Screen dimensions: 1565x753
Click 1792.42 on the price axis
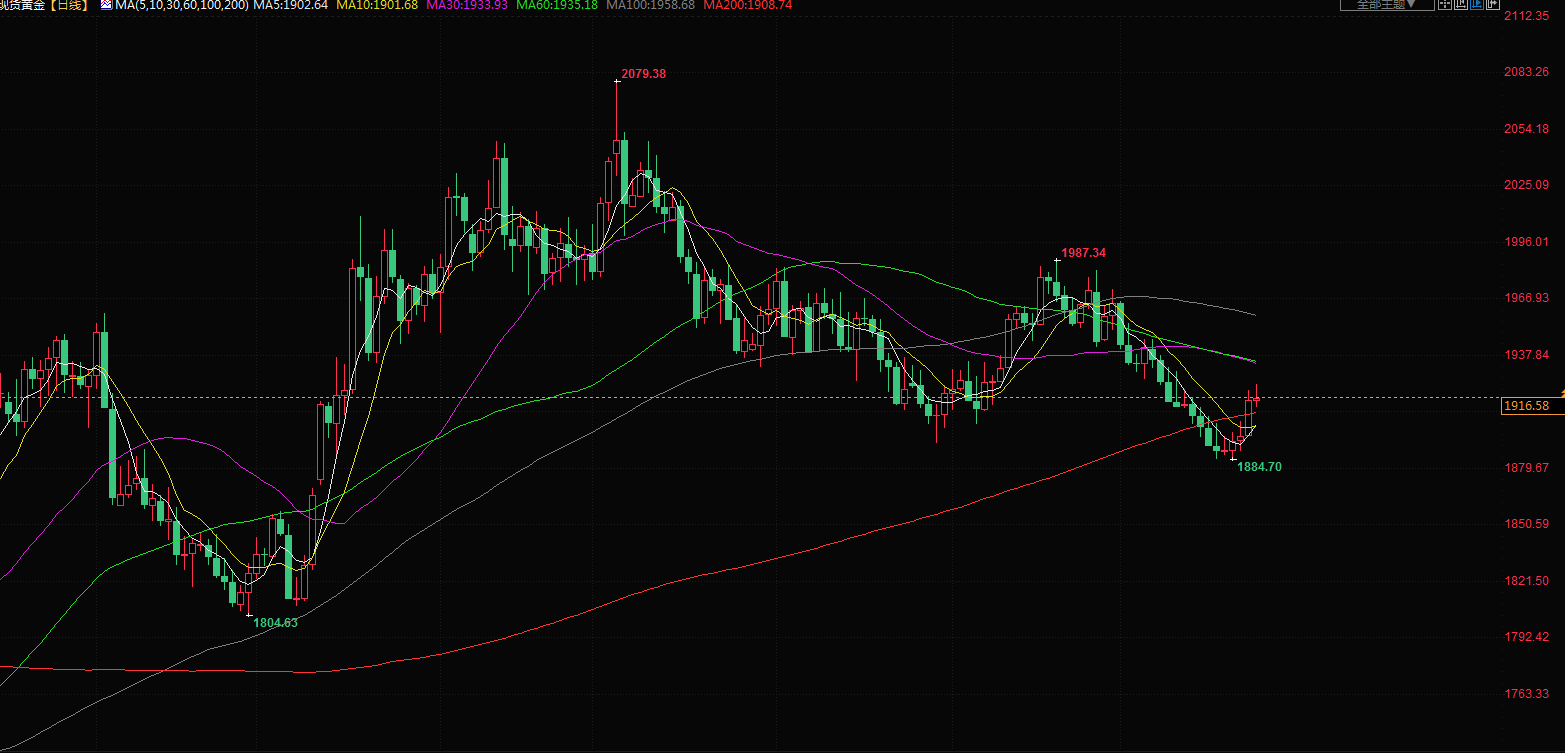click(1528, 637)
